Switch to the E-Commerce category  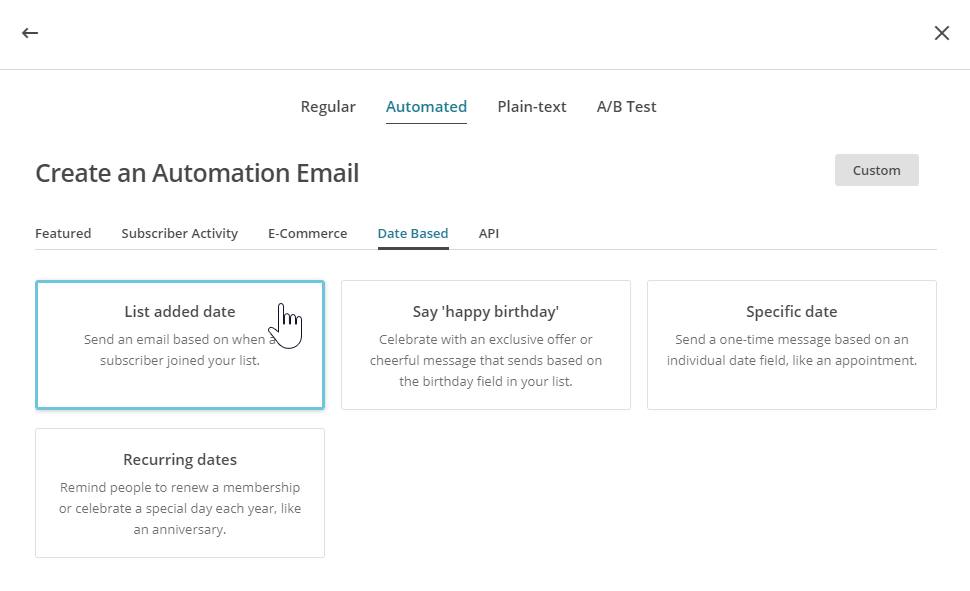(x=307, y=234)
